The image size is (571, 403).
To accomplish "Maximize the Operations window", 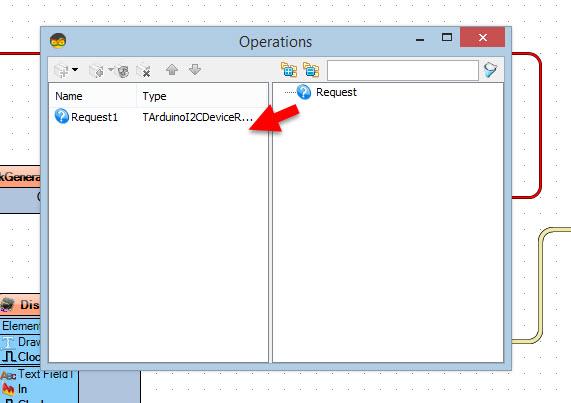I will [447, 37].
